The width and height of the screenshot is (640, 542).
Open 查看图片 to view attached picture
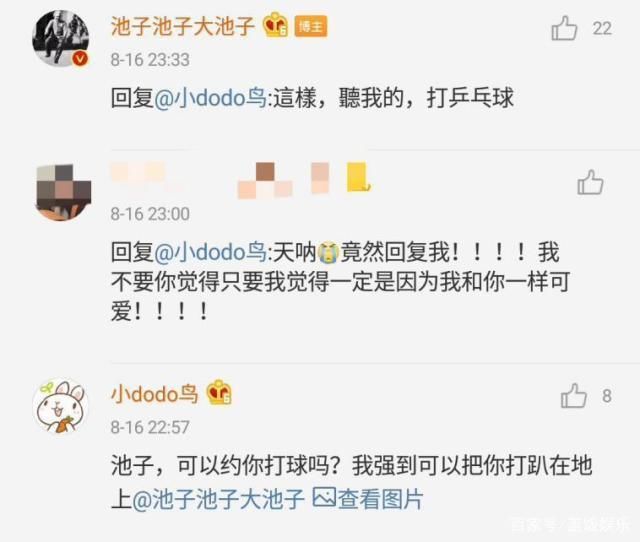coord(380,499)
